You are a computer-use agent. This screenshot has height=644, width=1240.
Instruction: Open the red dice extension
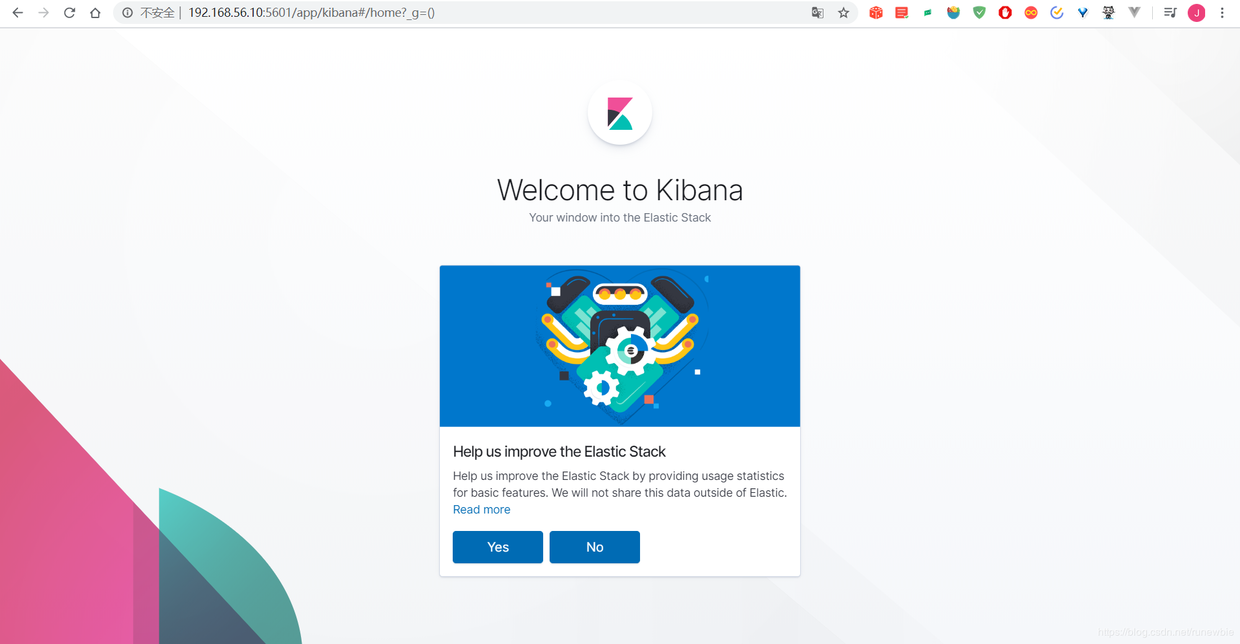pos(876,13)
